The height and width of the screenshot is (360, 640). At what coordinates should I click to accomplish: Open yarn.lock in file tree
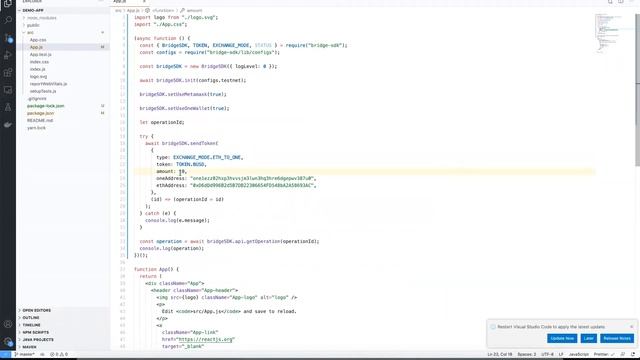(x=36, y=128)
